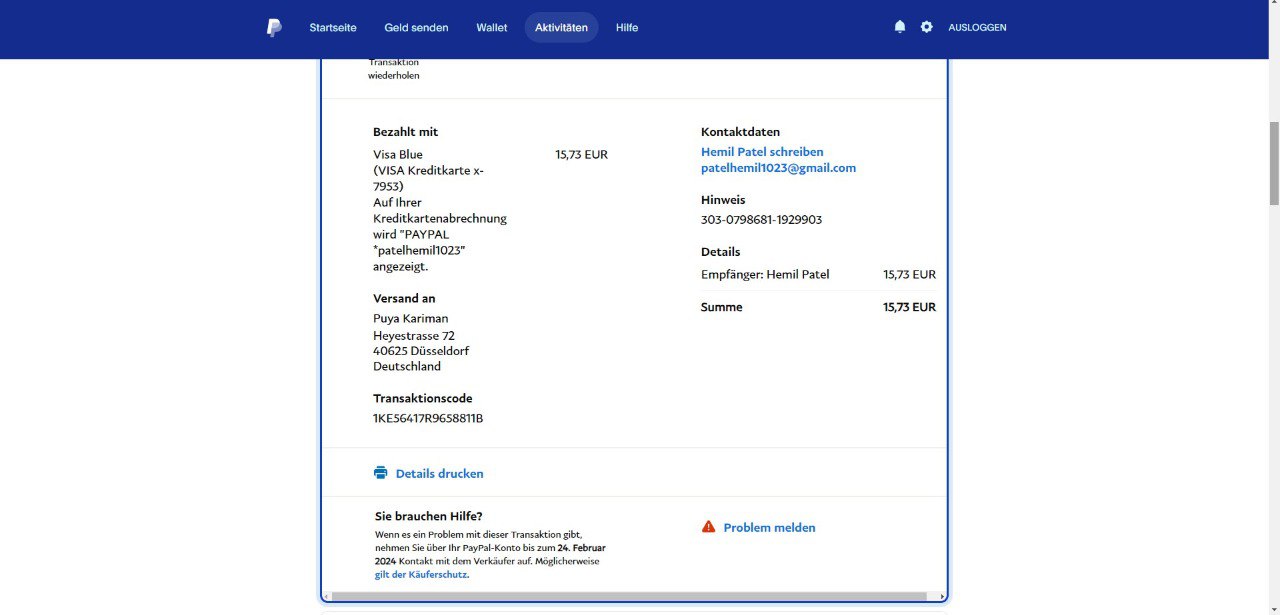Screen dimensions: 1280x615
Task: Click the PayPal logo in header
Action: (274, 28)
